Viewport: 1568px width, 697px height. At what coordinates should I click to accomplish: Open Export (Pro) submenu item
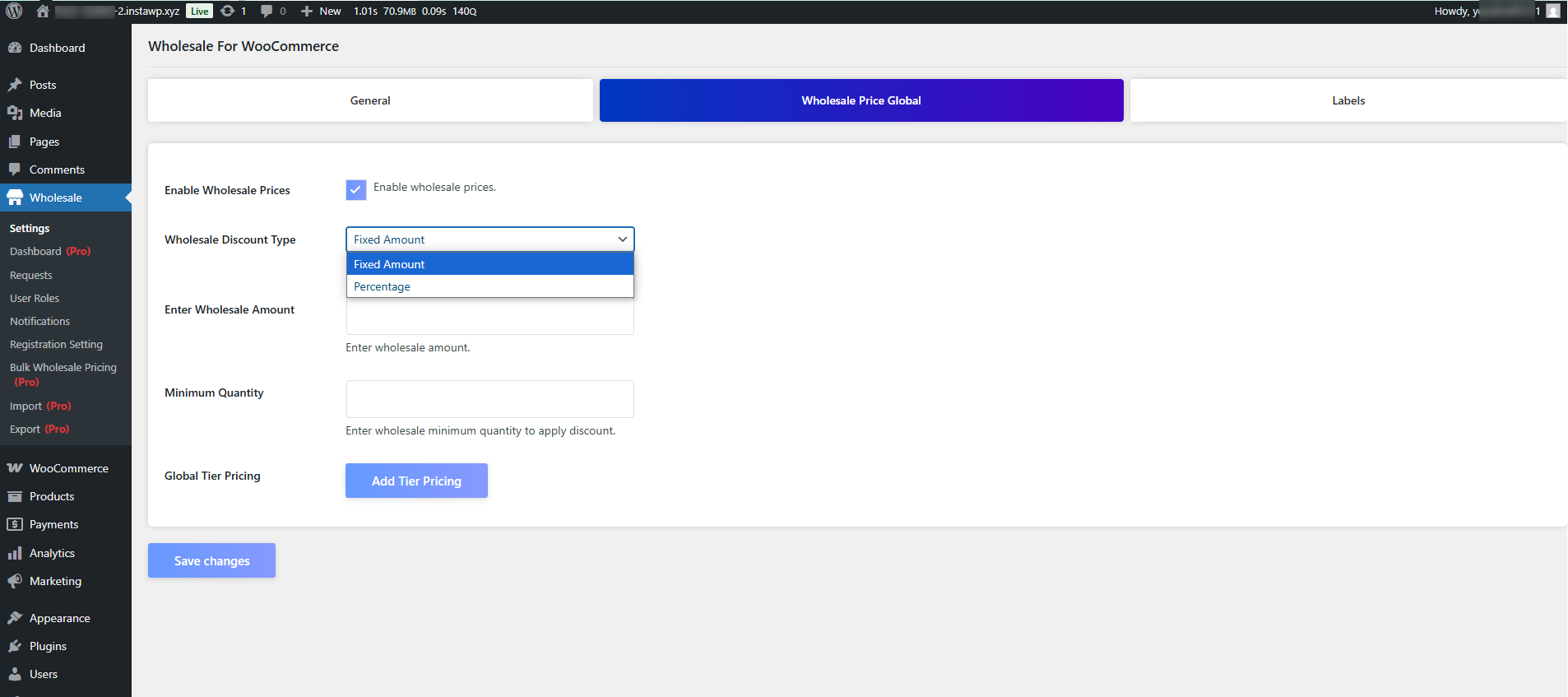[x=39, y=430]
